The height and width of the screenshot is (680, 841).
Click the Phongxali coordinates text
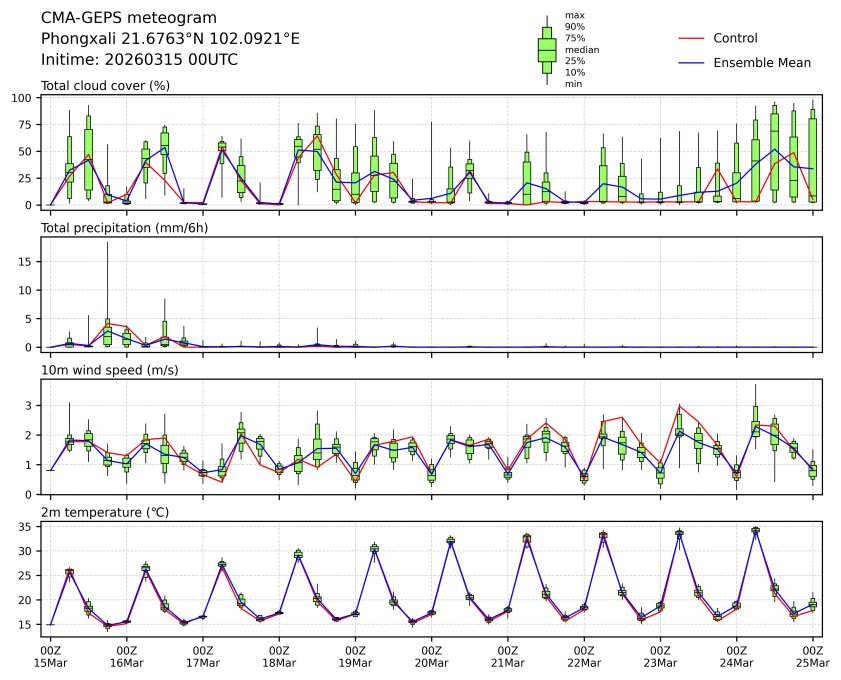coord(170,39)
